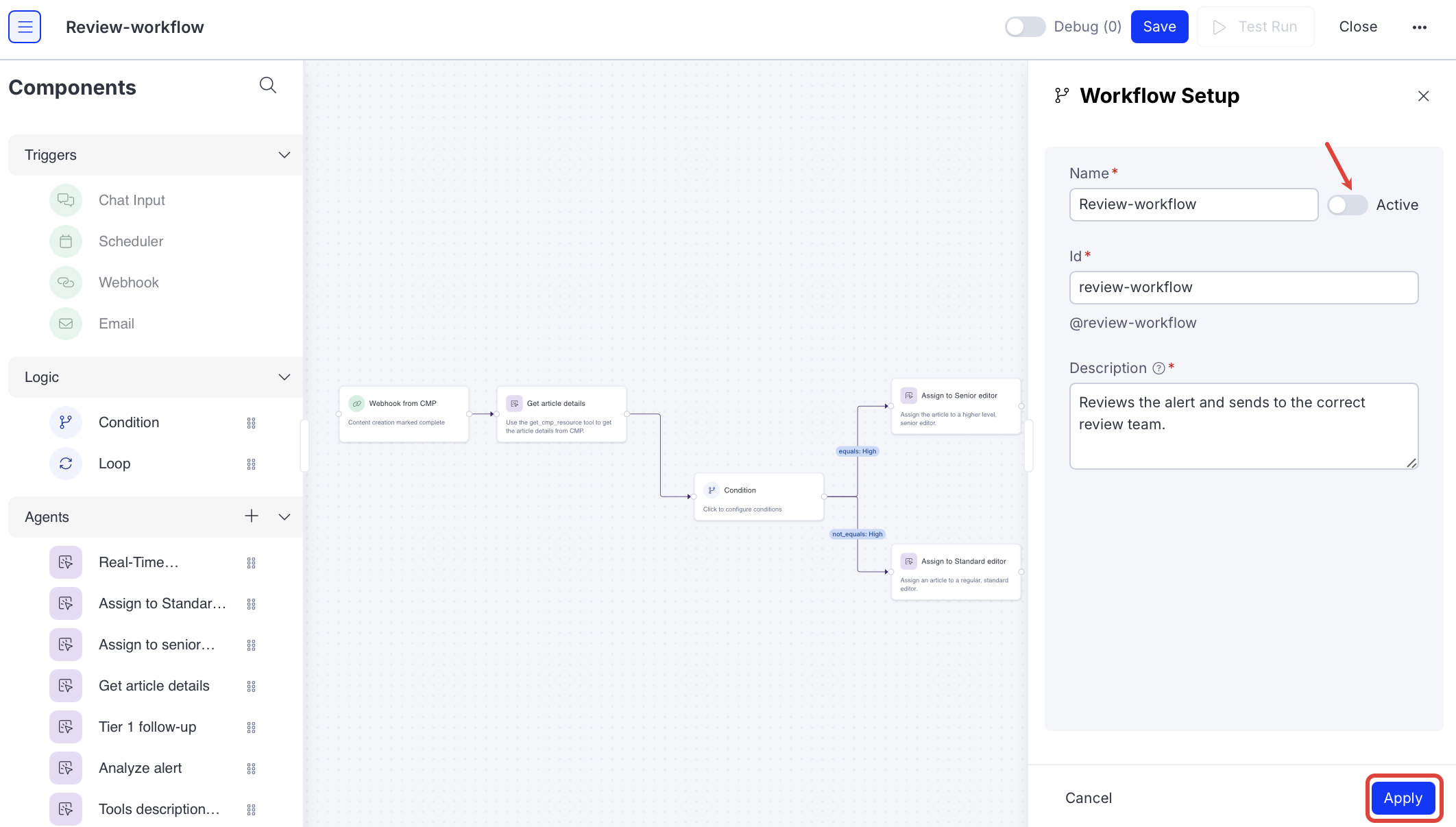Click the Webhook trigger link icon
The width and height of the screenshot is (1456, 827).
(66, 283)
